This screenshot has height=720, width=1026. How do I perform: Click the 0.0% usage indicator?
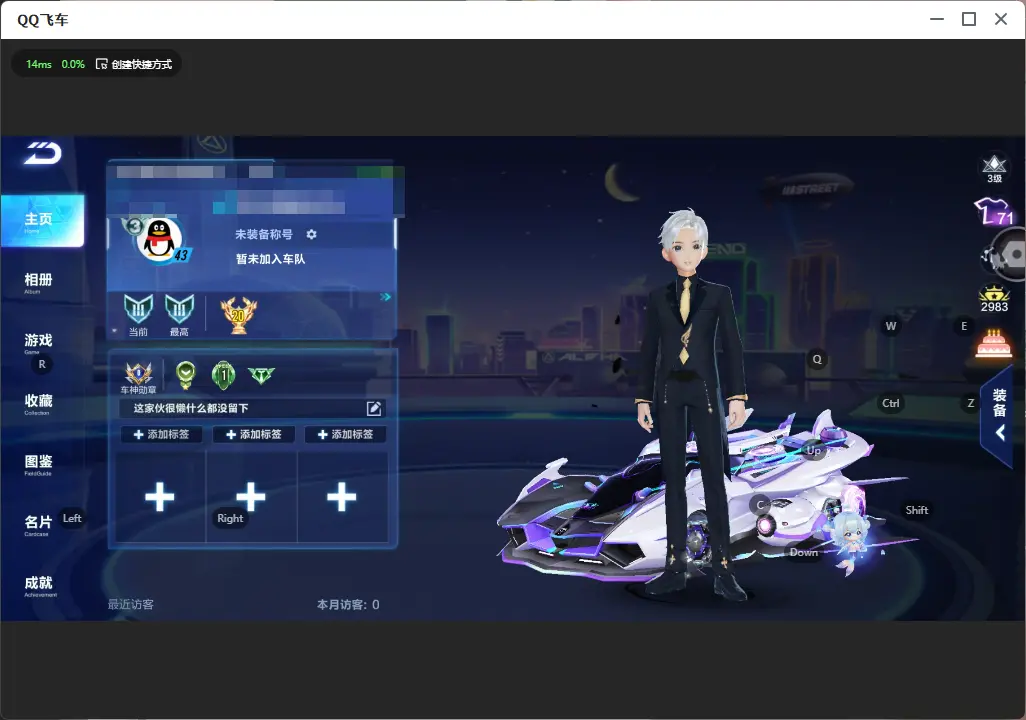click(x=73, y=64)
